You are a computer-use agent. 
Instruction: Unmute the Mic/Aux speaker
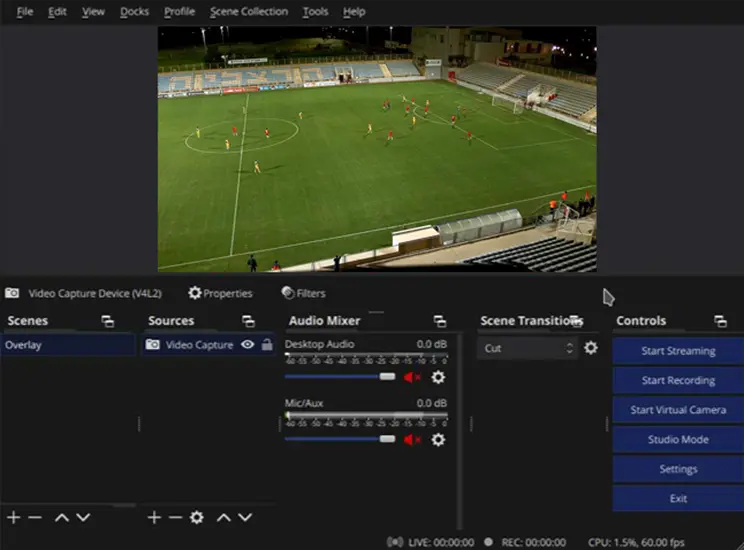(x=412, y=439)
